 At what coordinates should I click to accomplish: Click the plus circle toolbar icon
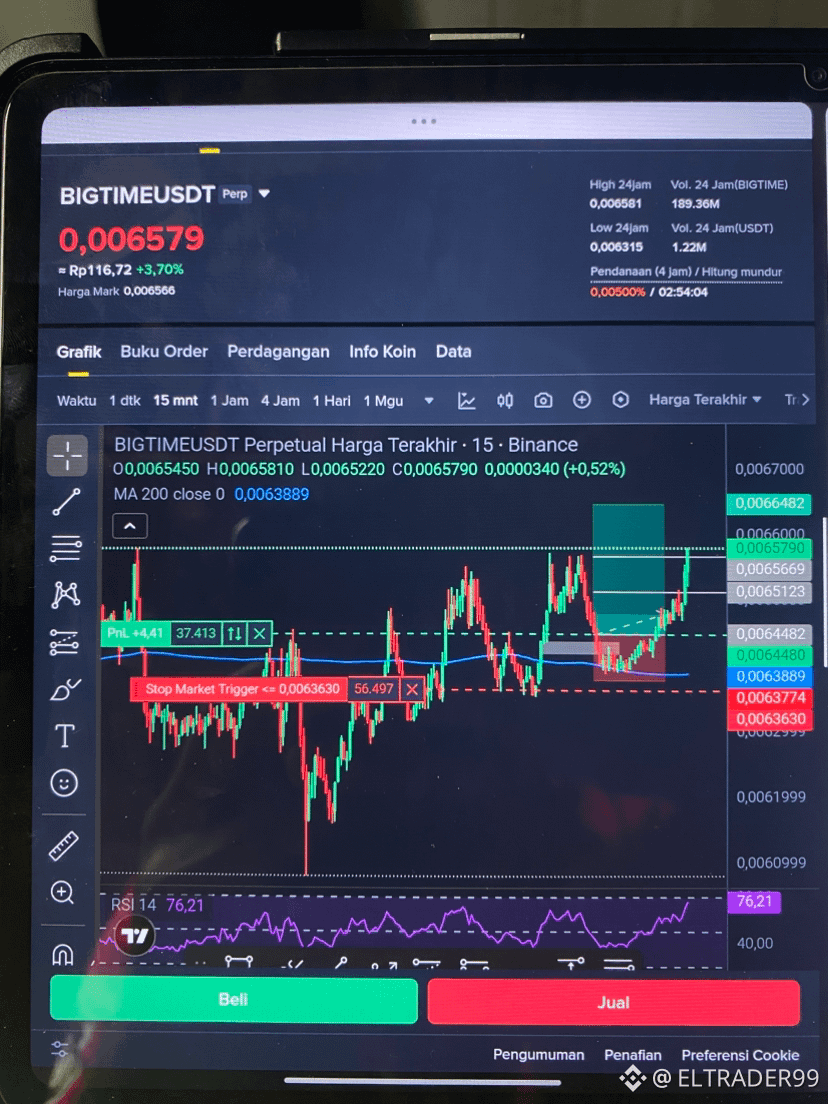(x=582, y=400)
